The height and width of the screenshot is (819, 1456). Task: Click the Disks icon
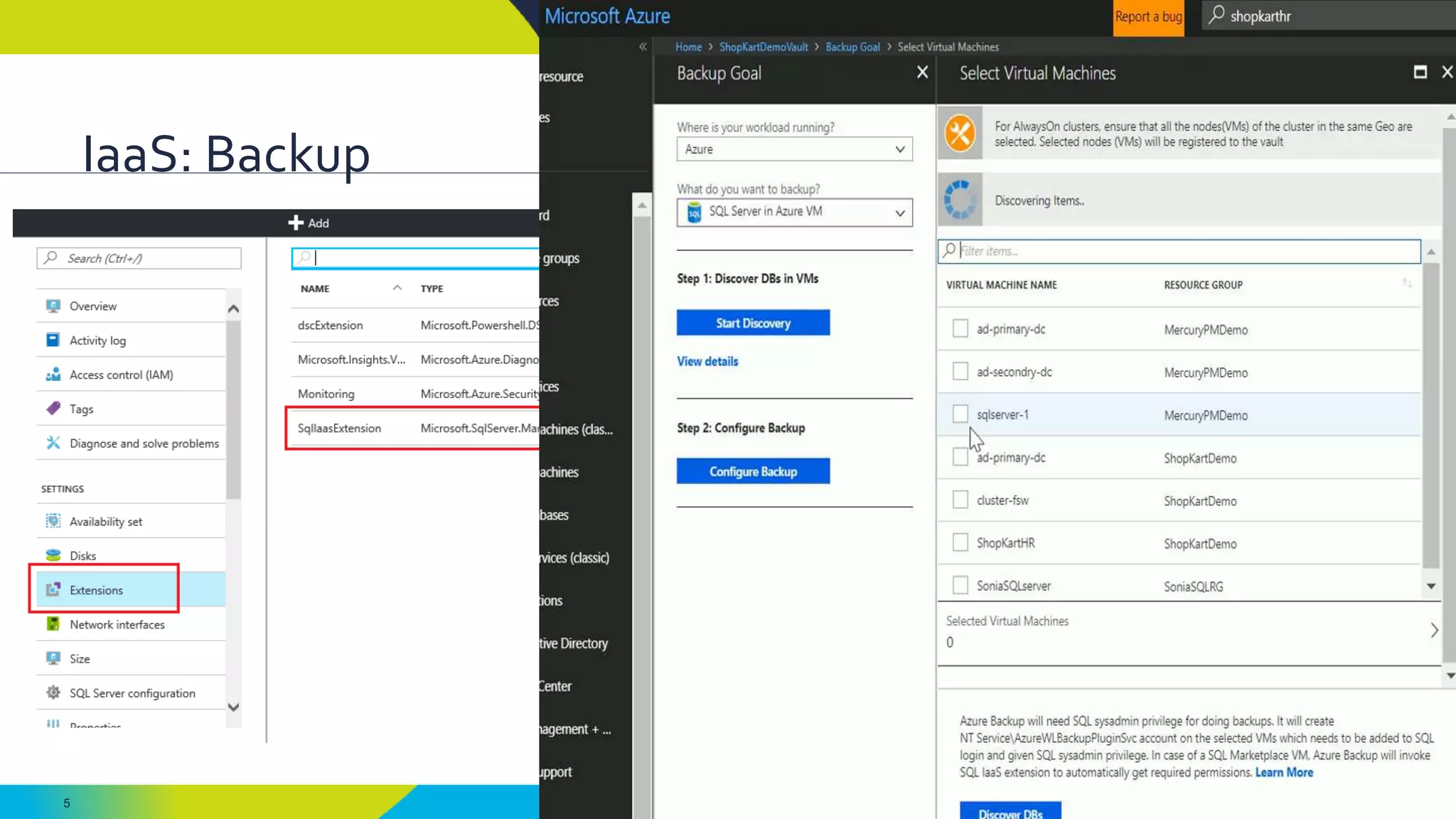[53, 555]
